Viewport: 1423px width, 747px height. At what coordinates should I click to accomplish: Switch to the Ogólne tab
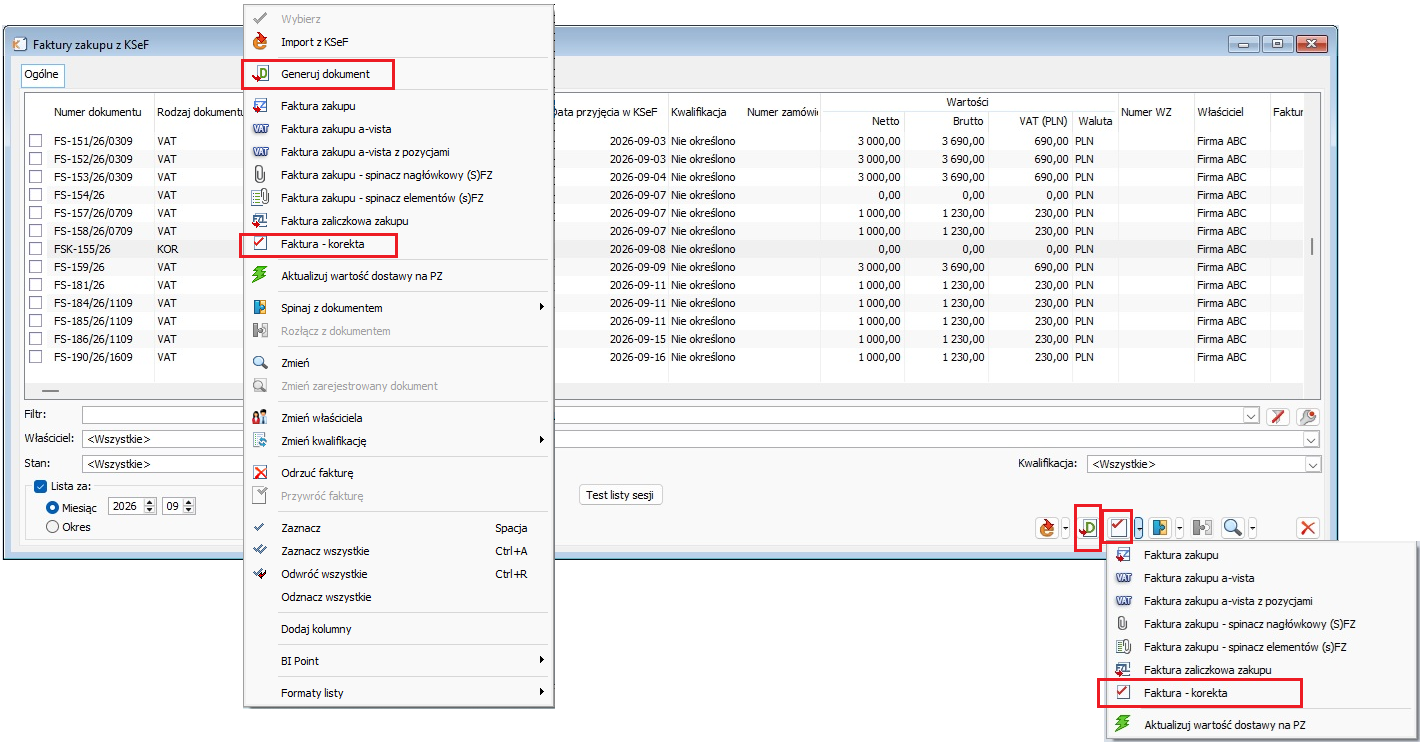42,75
